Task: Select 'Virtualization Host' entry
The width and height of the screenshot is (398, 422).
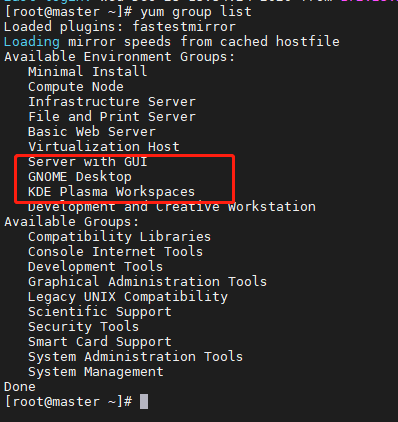Action: [x=104, y=147]
